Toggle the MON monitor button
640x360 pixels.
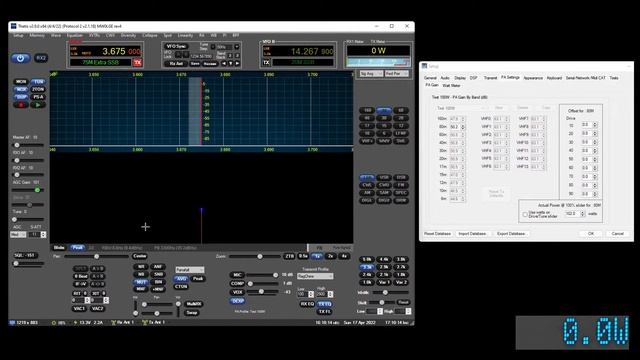21,82
